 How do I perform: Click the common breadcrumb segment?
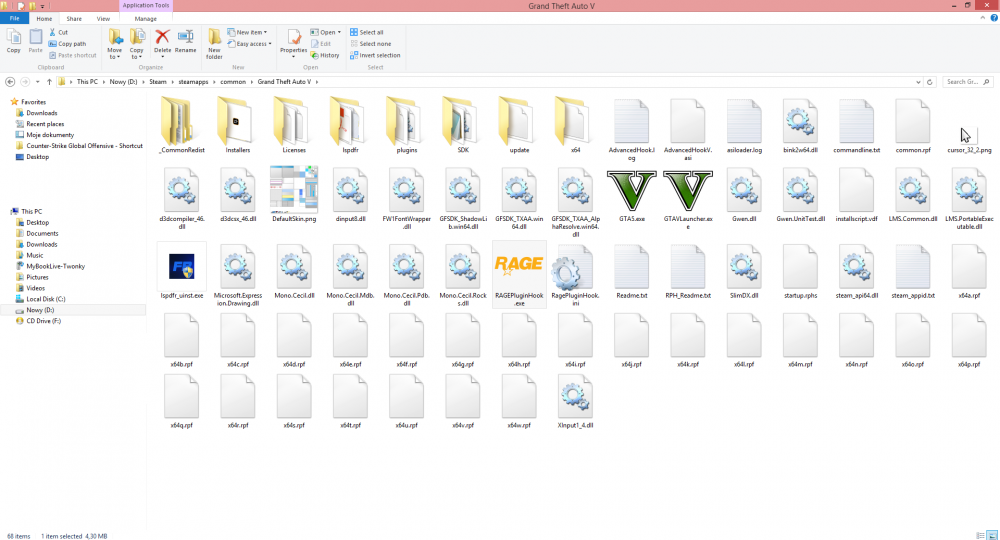point(233,82)
